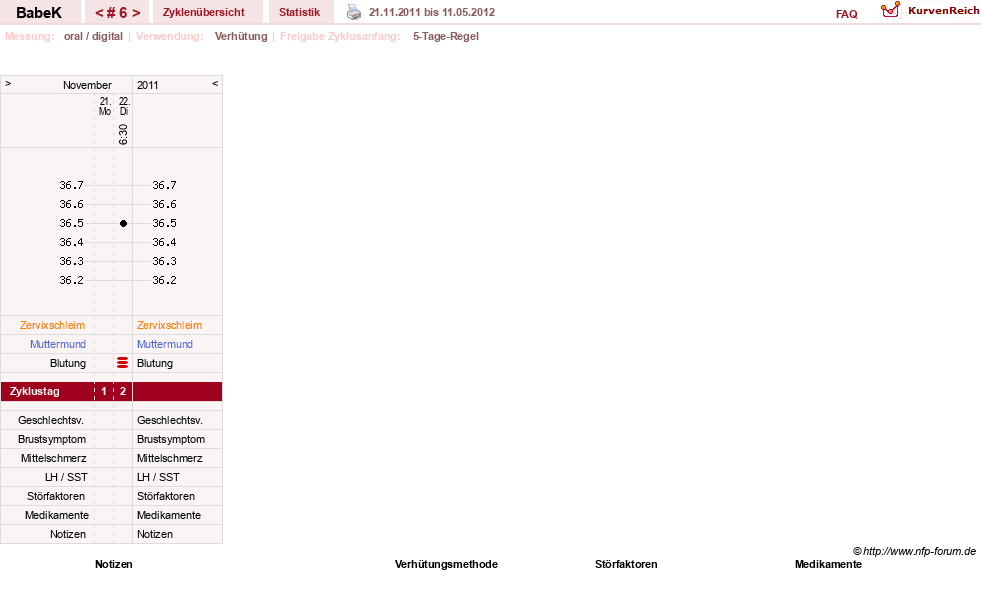The height and width of the screenshot is (603, 981).
Task: Expand chart with left '>' arrow
Action: [8, 83]
